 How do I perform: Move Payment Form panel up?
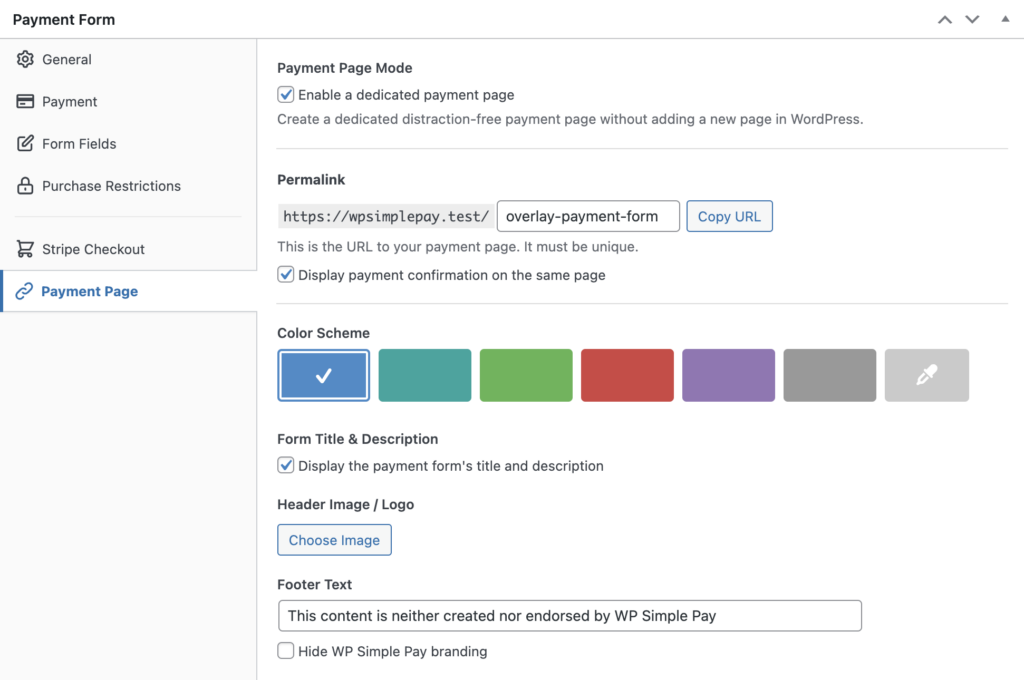(x=944, y=20)
